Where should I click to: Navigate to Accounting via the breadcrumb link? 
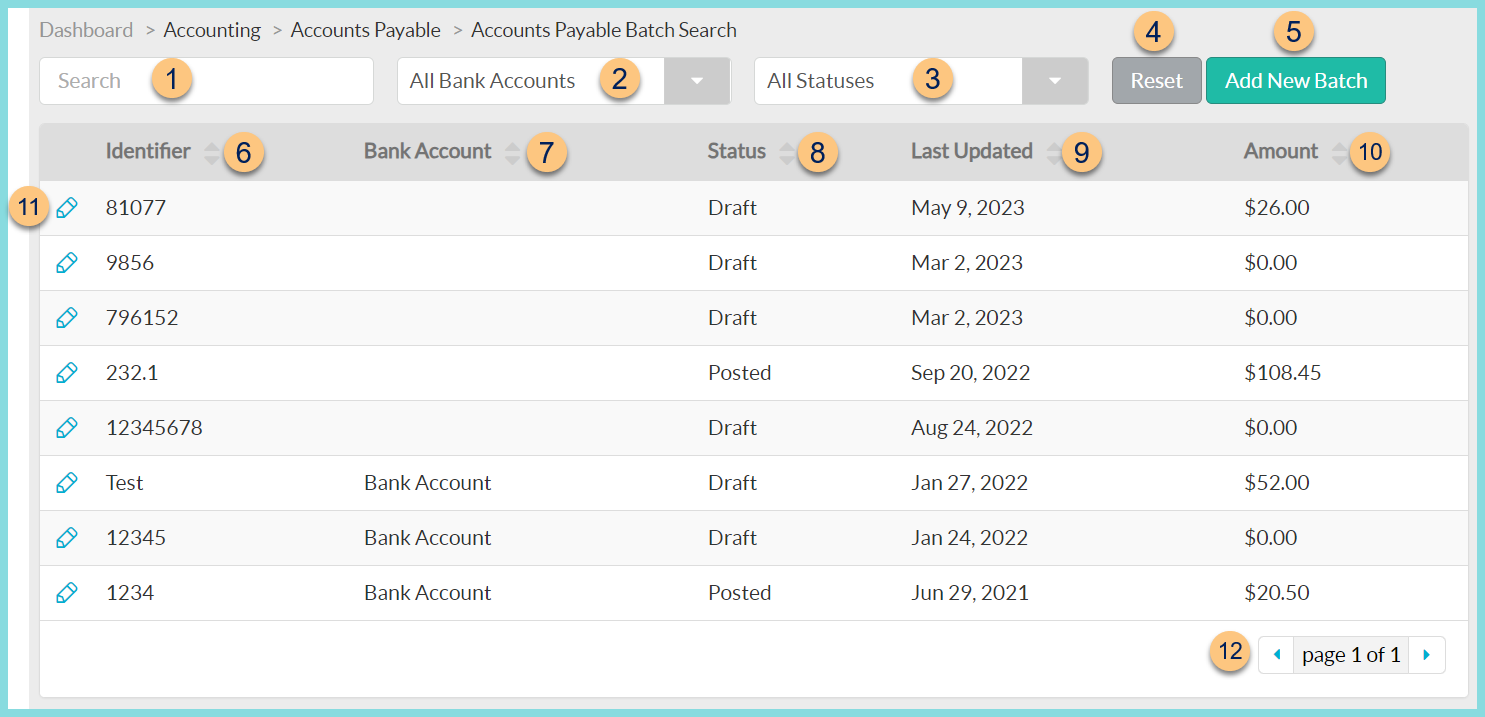click(x=212, y=30)
